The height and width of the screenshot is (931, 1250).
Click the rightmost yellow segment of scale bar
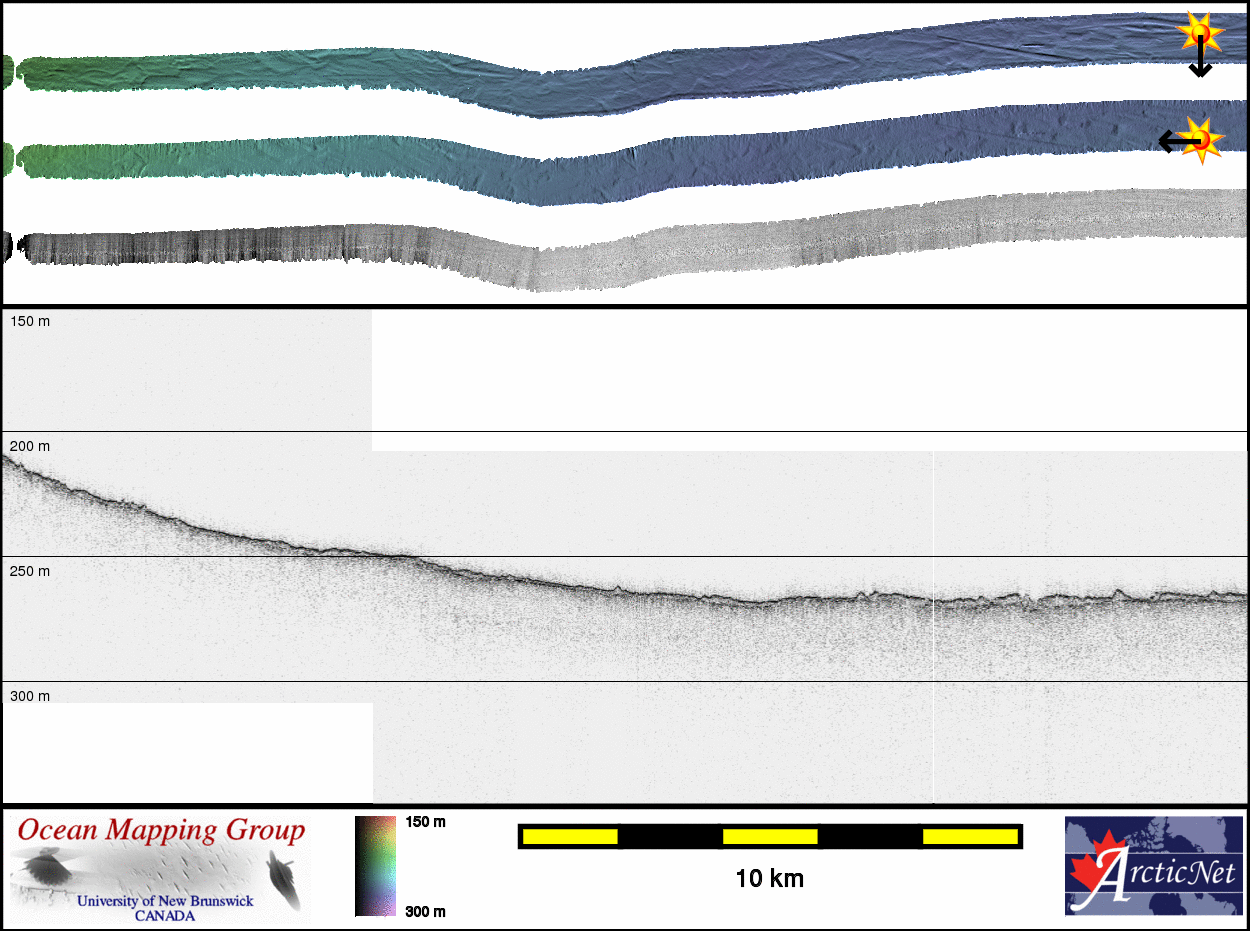tap(969, 836)
